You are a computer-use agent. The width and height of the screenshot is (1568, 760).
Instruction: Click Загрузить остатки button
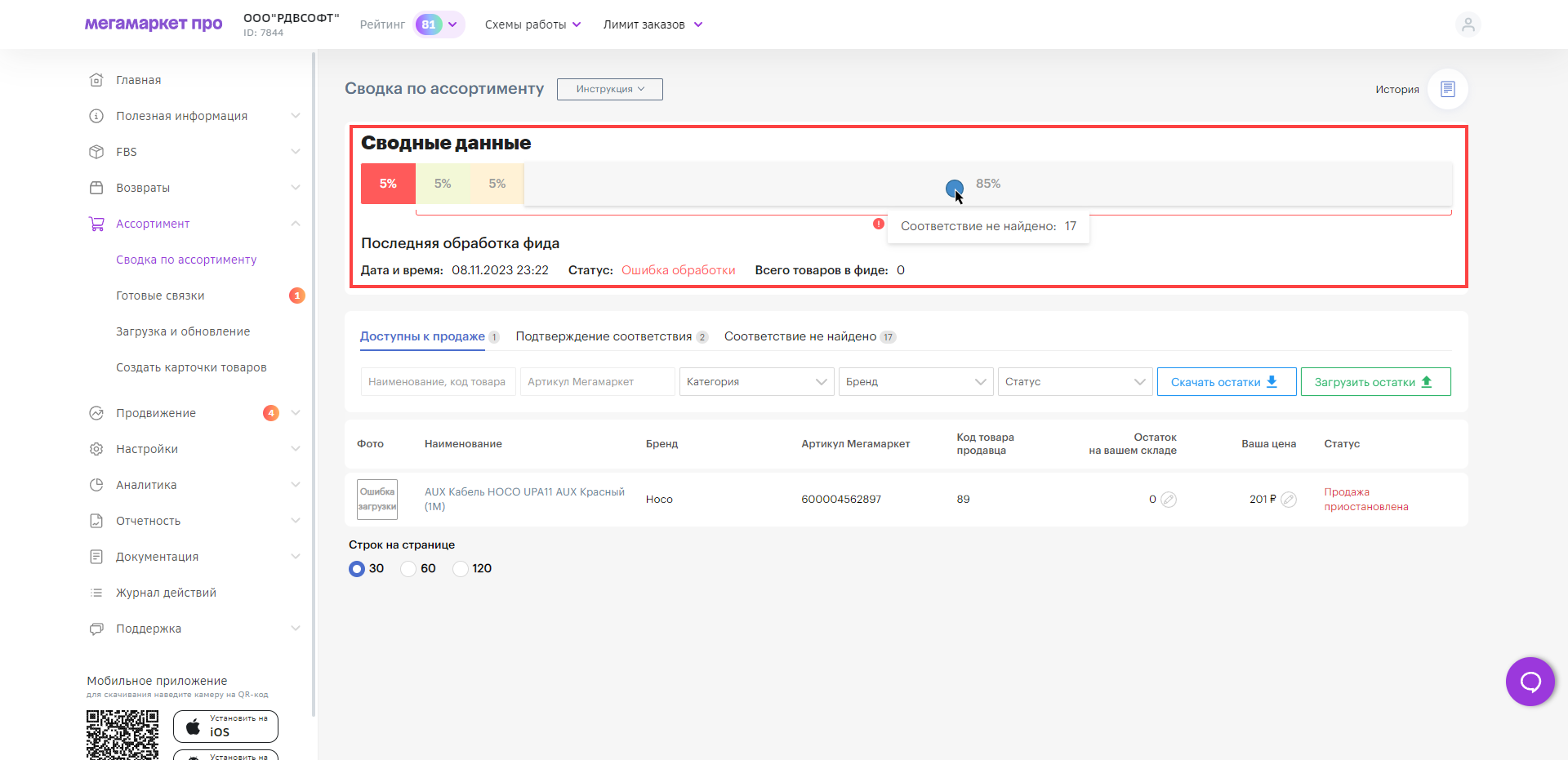pos(1375,382)
